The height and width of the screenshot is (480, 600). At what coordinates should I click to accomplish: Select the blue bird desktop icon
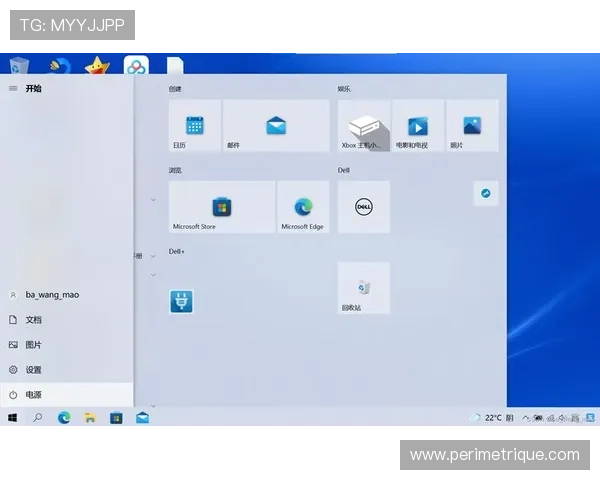click(x=60, y=65)
